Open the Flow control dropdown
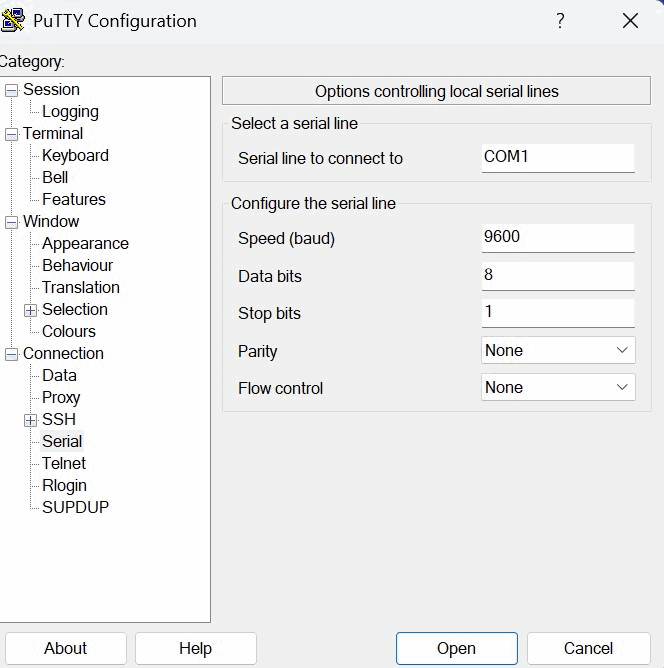 [x=558, y=387]
